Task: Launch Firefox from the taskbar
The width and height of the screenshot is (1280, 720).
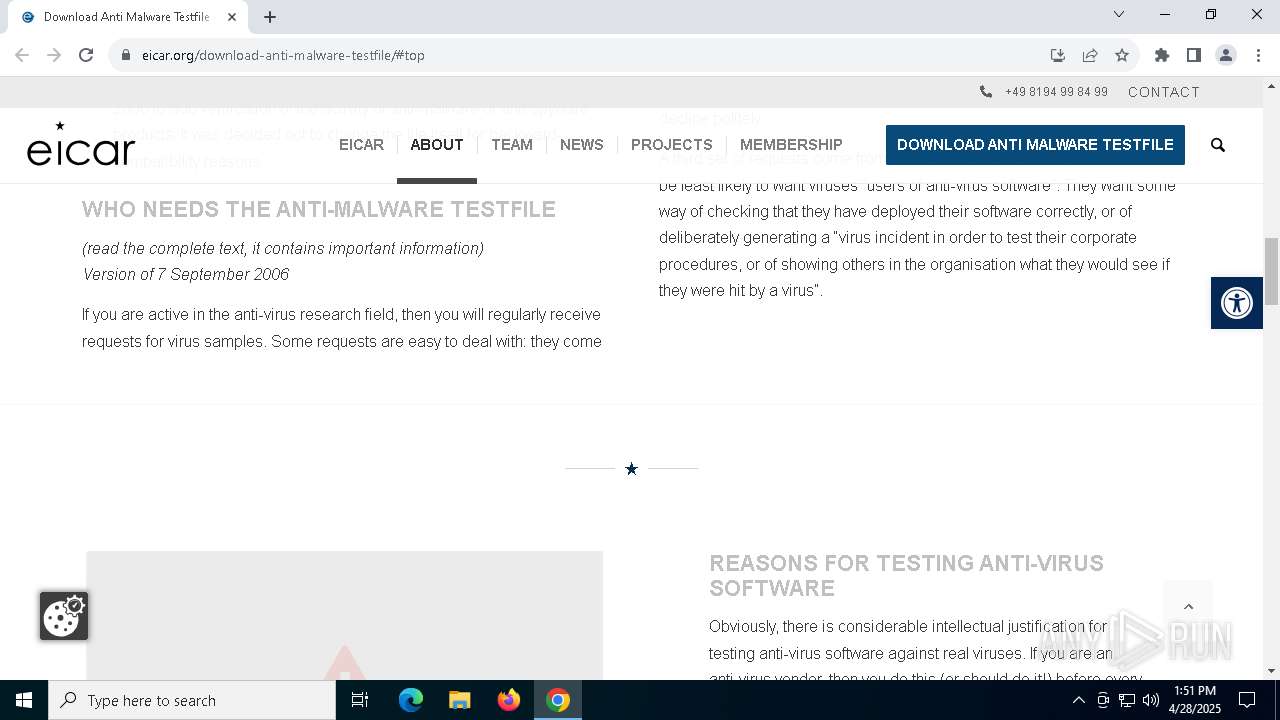Action: coord(509,700)
